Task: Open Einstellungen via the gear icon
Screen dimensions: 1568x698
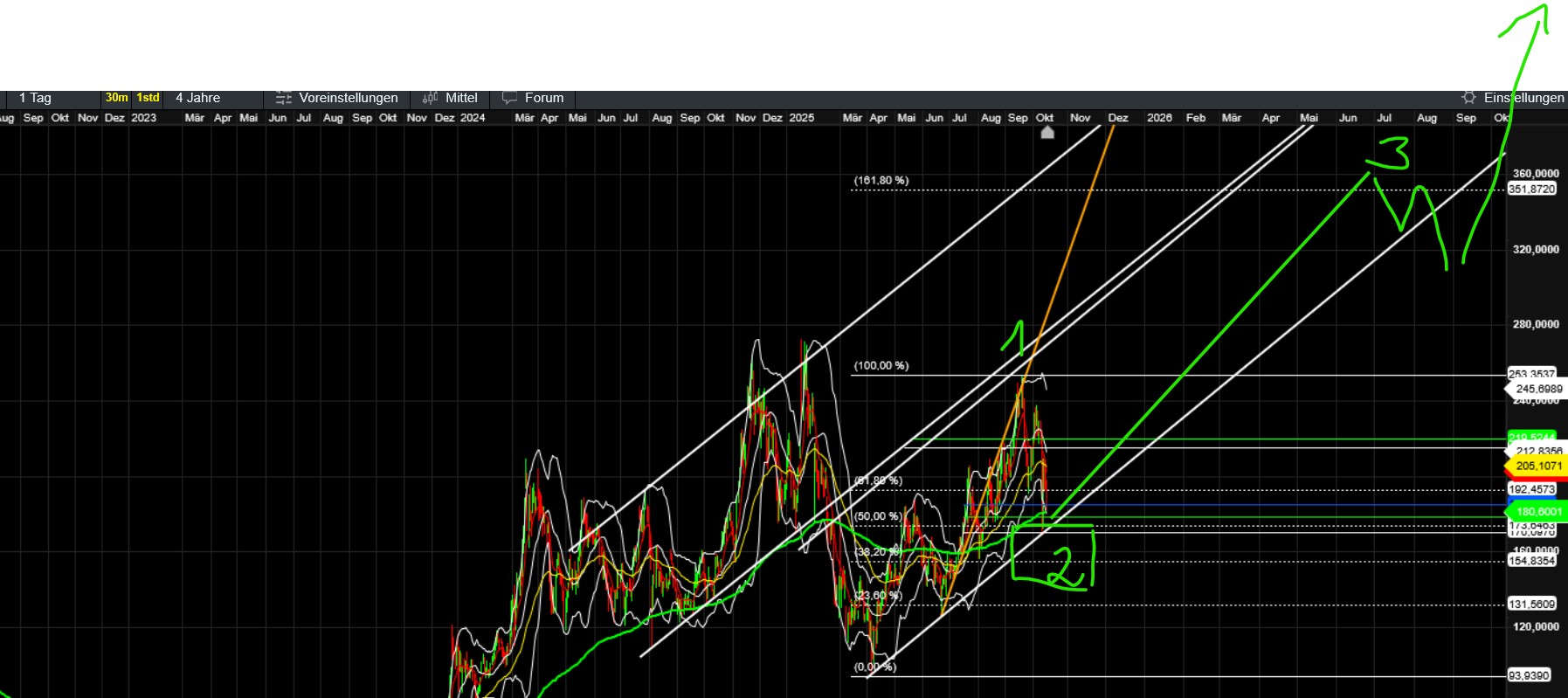Action: coord(1468,98)
